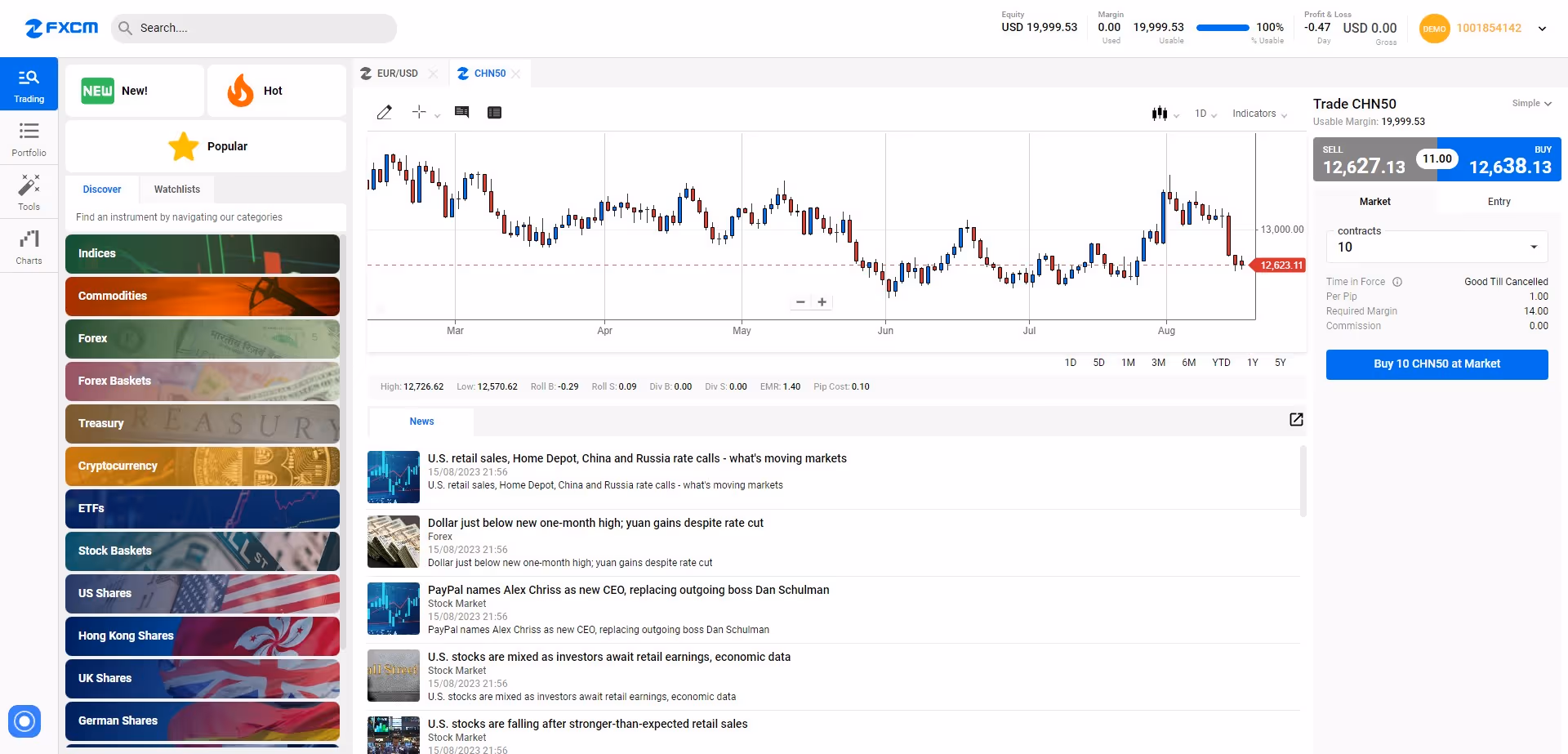Click U.S. retail sales news thumbnail
The width and height of the screenshot is (1568, 754).
[x=394, y=477]
